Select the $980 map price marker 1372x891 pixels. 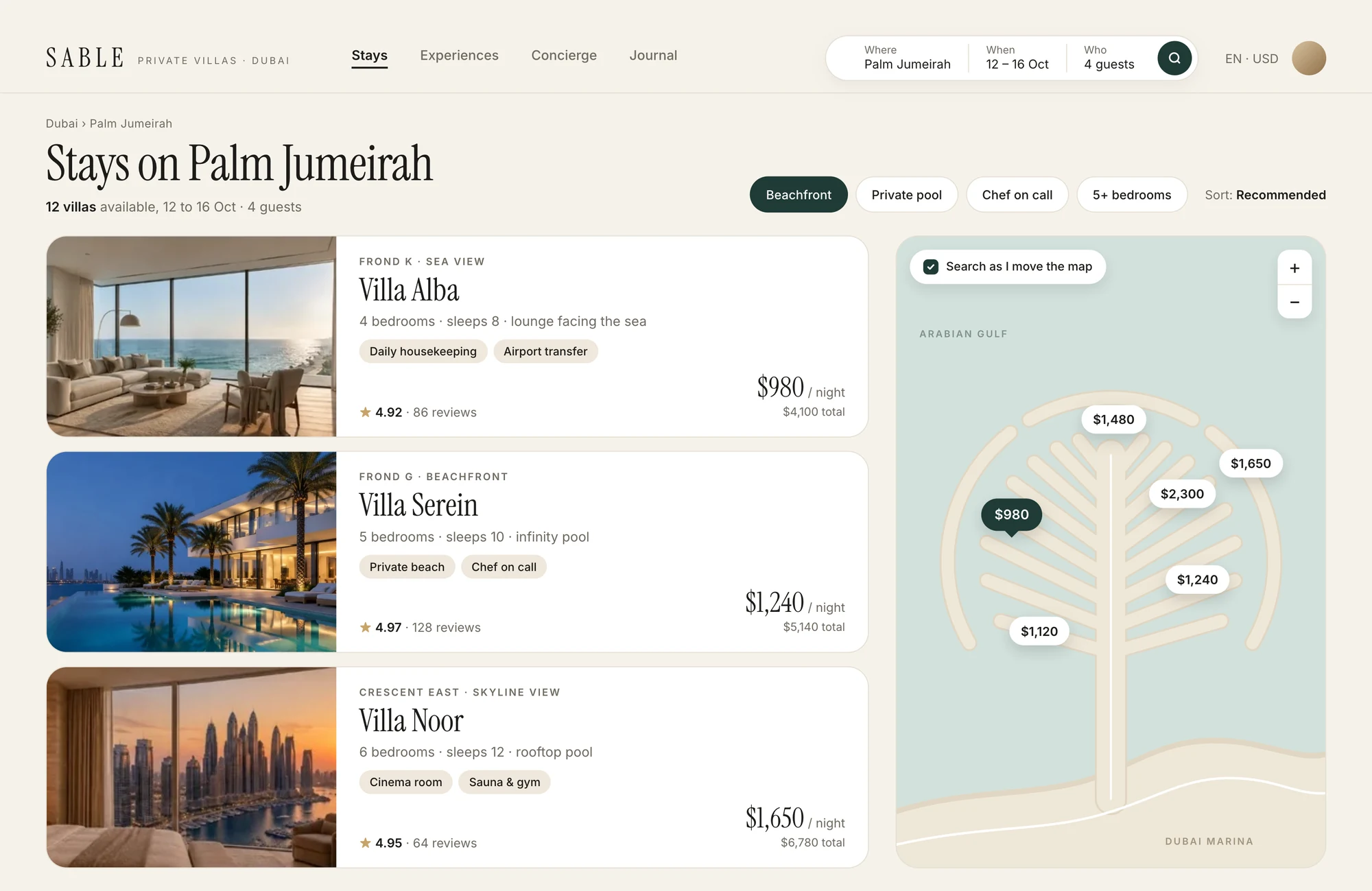coord(1011,514)
